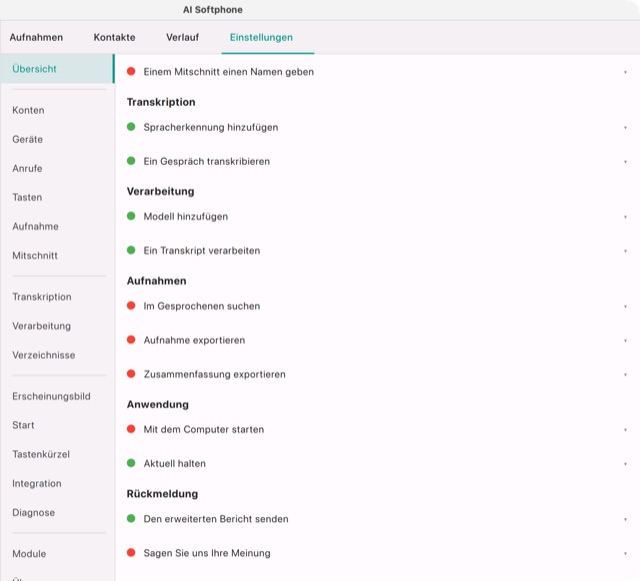This screenshot has height=581, width=640.
Task: Open the Verlauf tab
Action: coord(182,37)
